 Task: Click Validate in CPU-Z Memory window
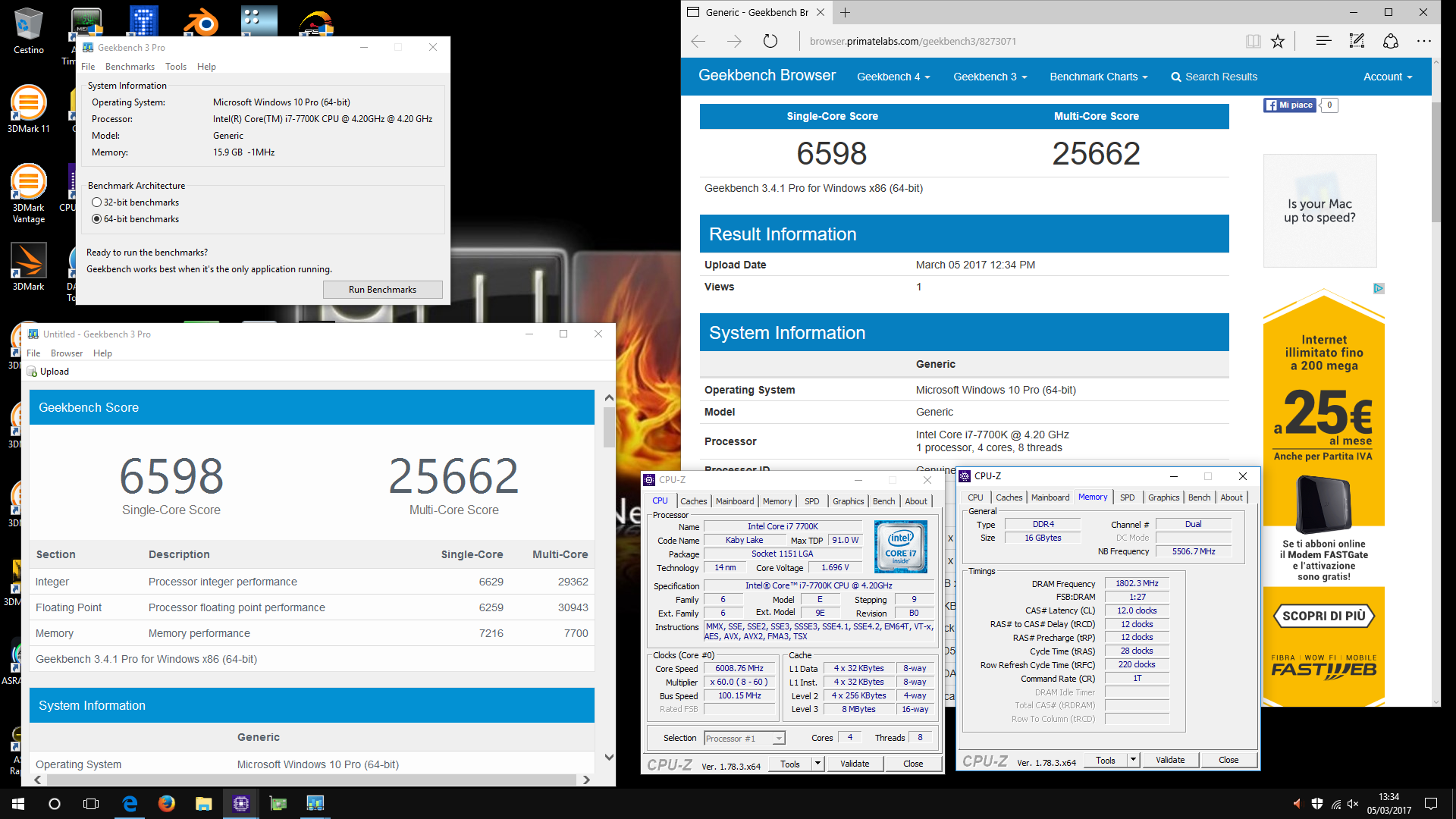coord(1170,760)
